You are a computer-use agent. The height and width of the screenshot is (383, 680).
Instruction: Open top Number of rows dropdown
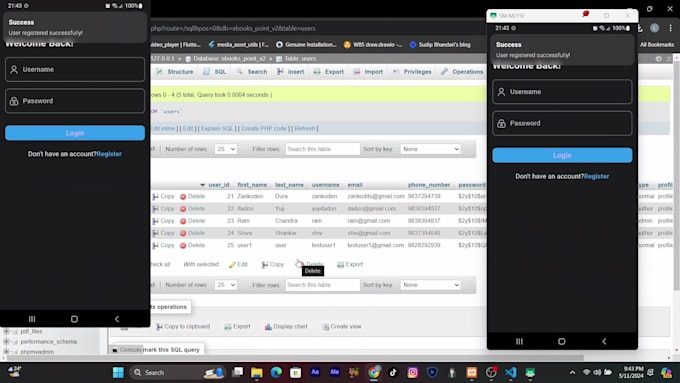pyautogui.click(x=226, y=149)
